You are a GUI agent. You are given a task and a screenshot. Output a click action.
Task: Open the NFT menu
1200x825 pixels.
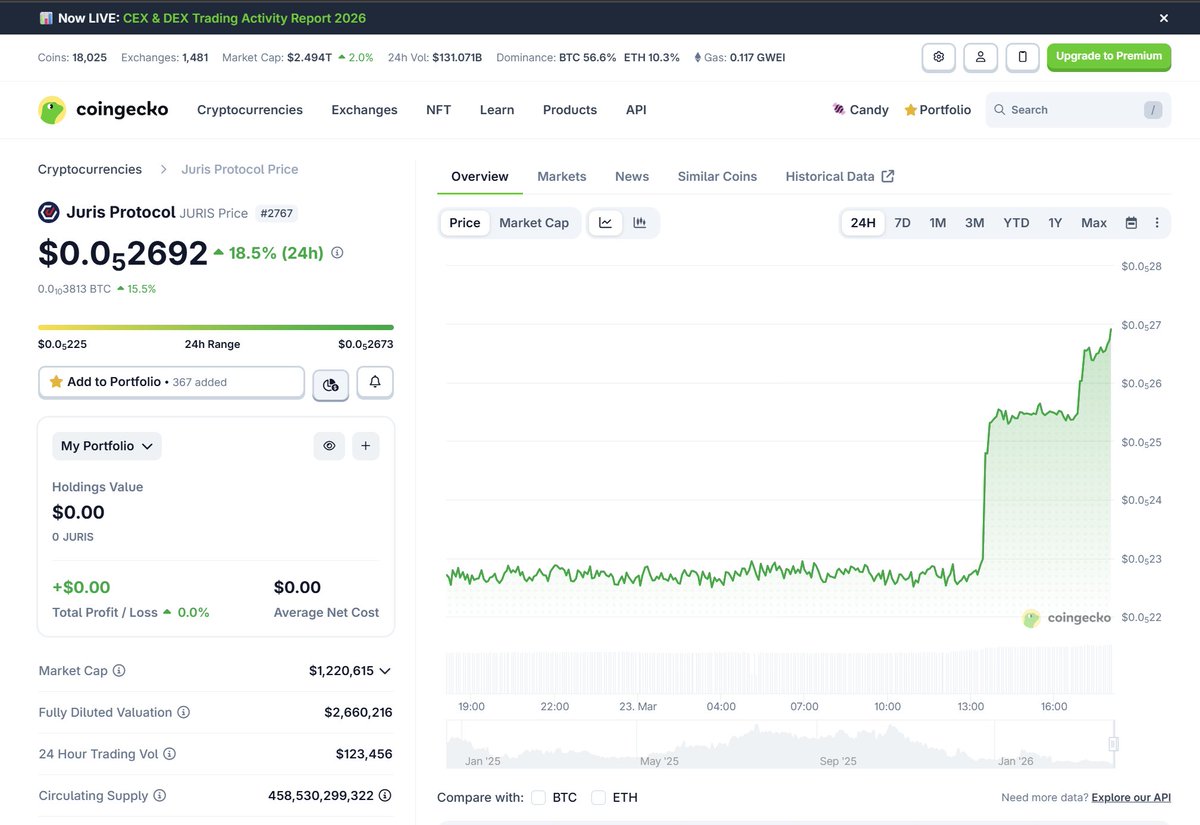coord(438,110)
